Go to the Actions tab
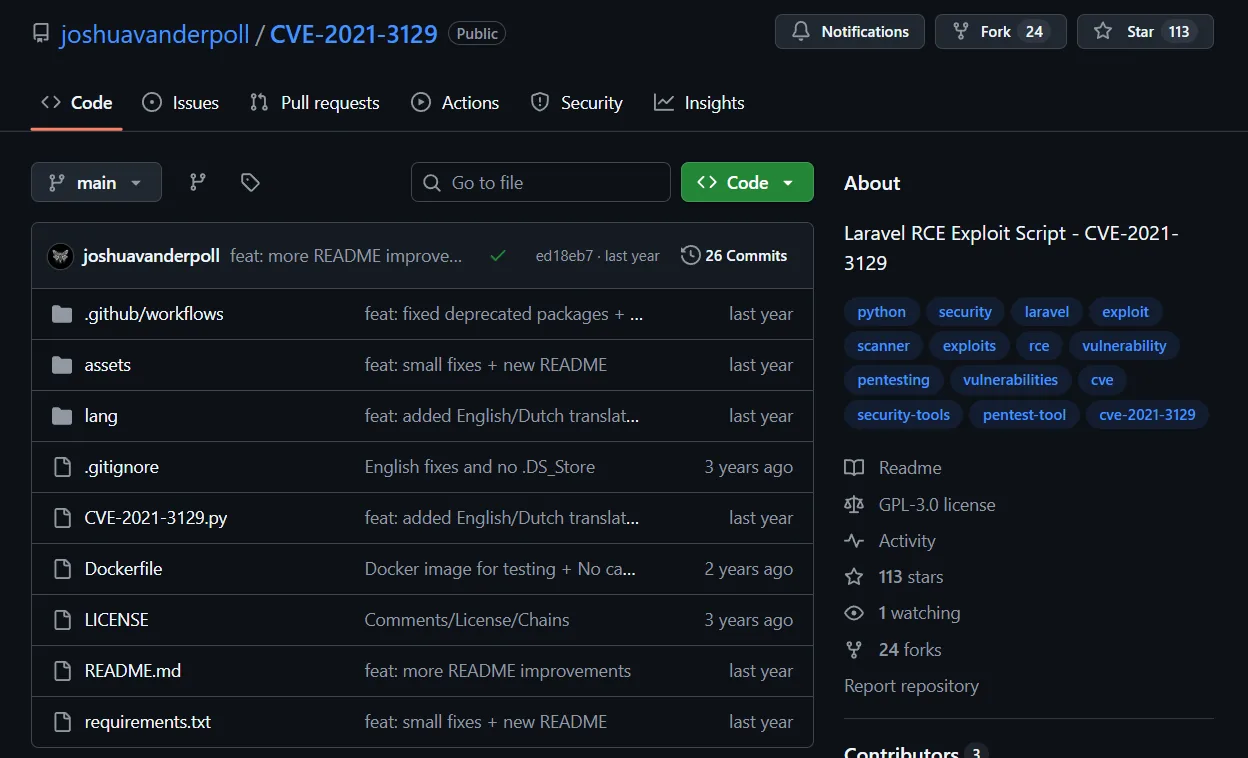This screenshot has height=758, width=1248. (x=455, y=103)
